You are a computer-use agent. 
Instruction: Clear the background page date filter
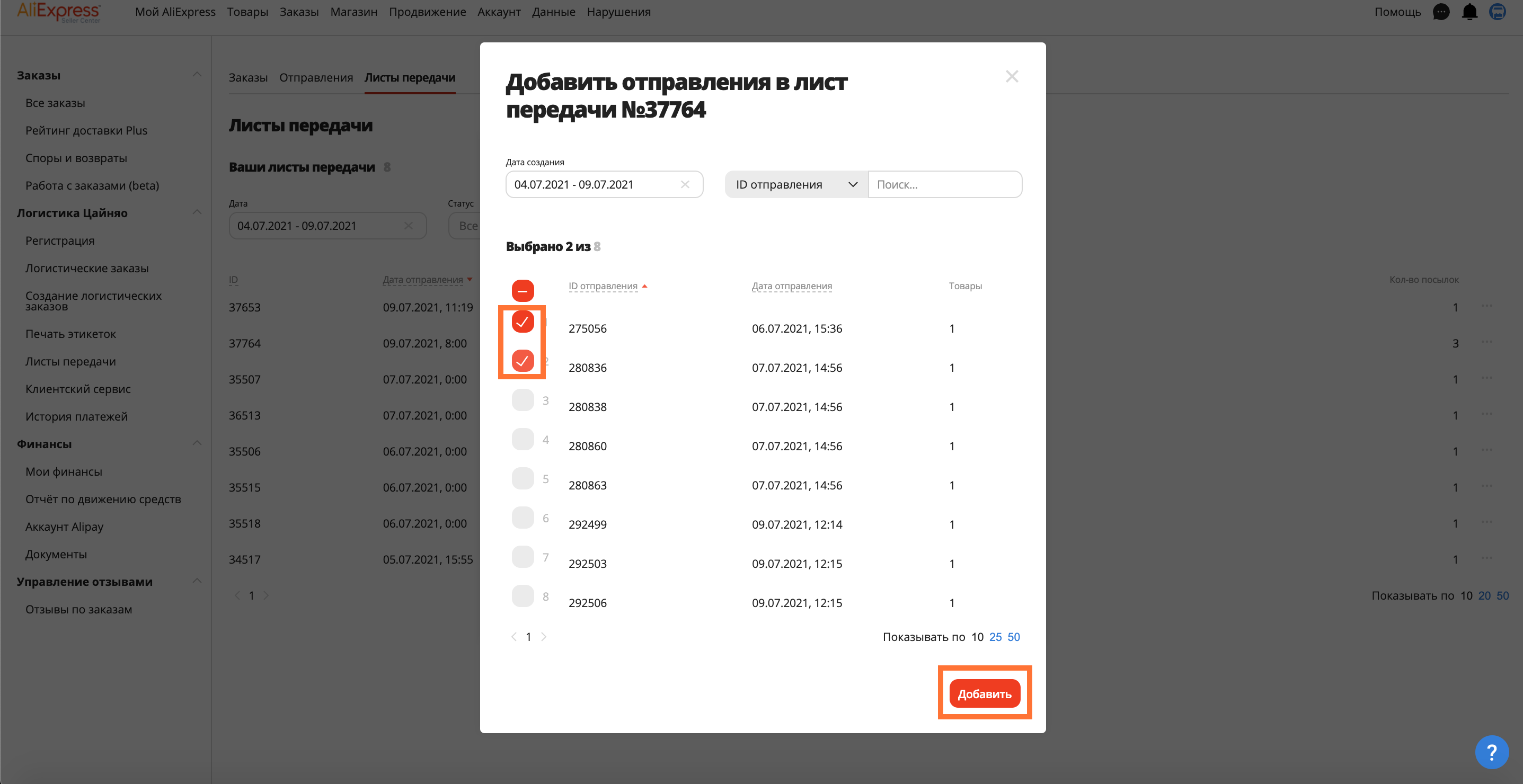click(x=408, y=226)
